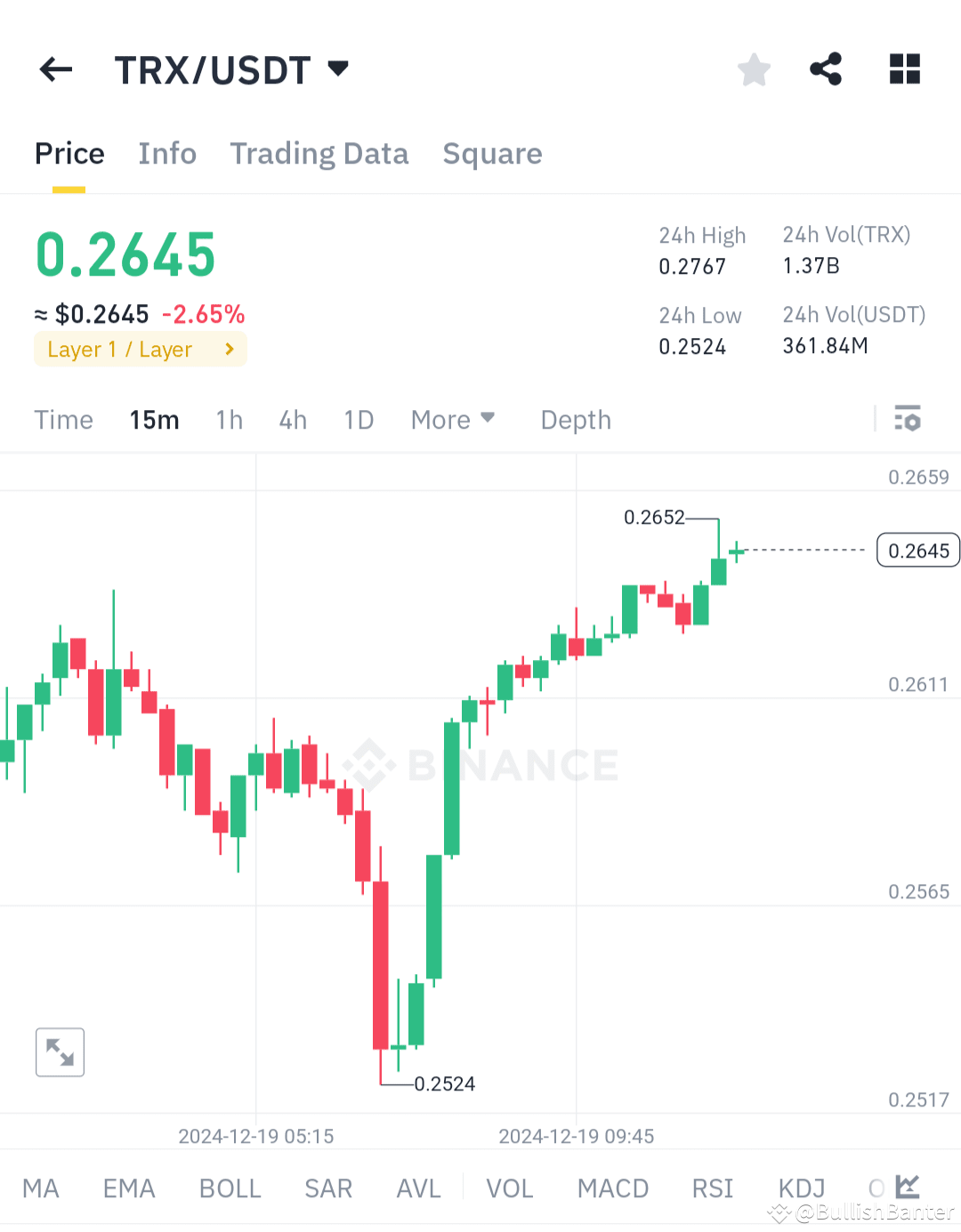This screenshot has height=1232, width=961.
Task: Share the chart using the share icon
Action: (x=826, y=68)
